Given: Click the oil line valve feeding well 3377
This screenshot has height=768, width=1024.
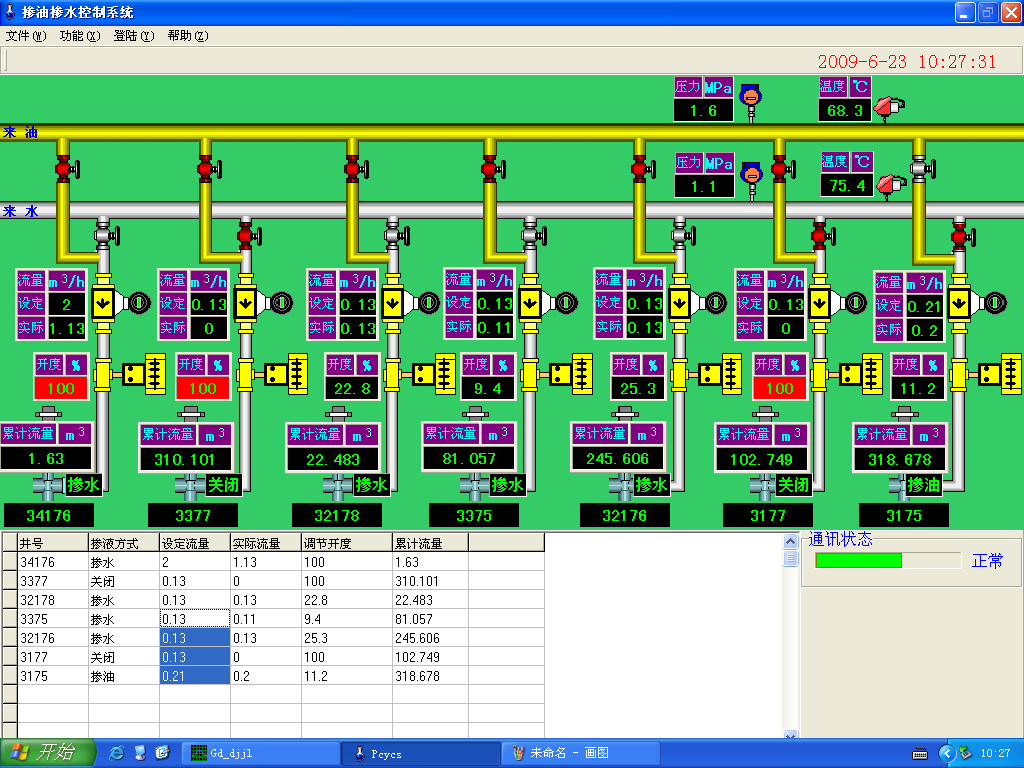Looking at the screenshot, I should point(208,169).
